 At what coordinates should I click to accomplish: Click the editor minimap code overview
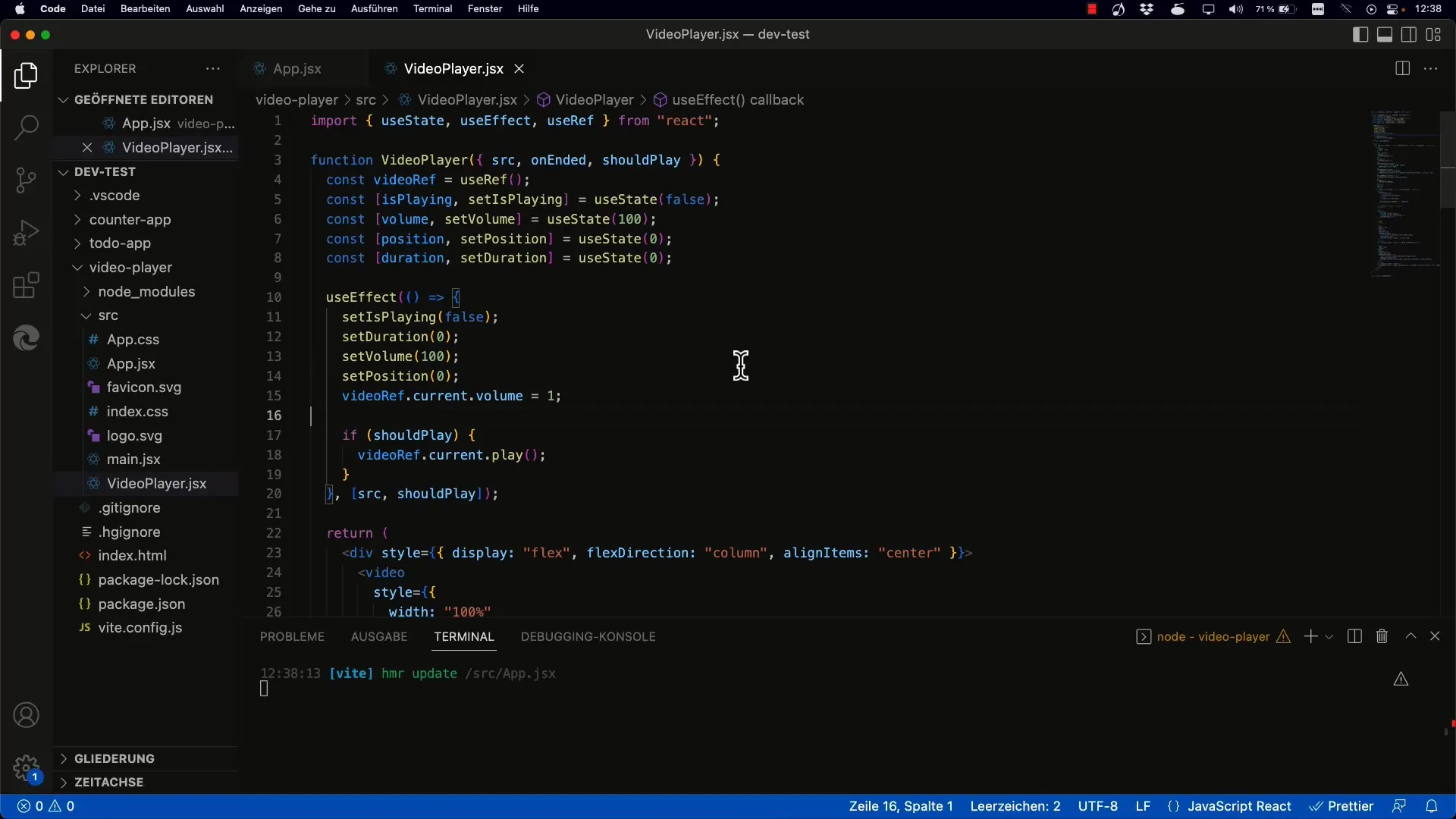click(x=1404, y=193)
